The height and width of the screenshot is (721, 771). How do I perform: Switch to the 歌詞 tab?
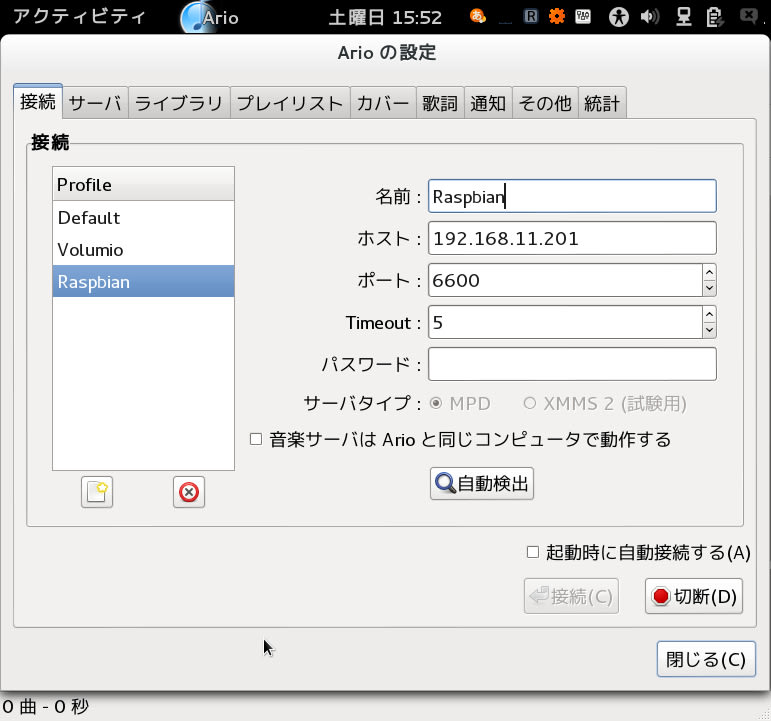click(440, 103)
